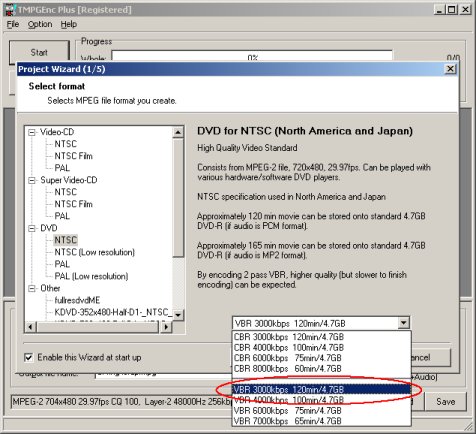This screenshot has width=476, height=434.
Task: Toggle Enable this Wizard at start up
Action: pyautogui.click(x=29, y=358)
